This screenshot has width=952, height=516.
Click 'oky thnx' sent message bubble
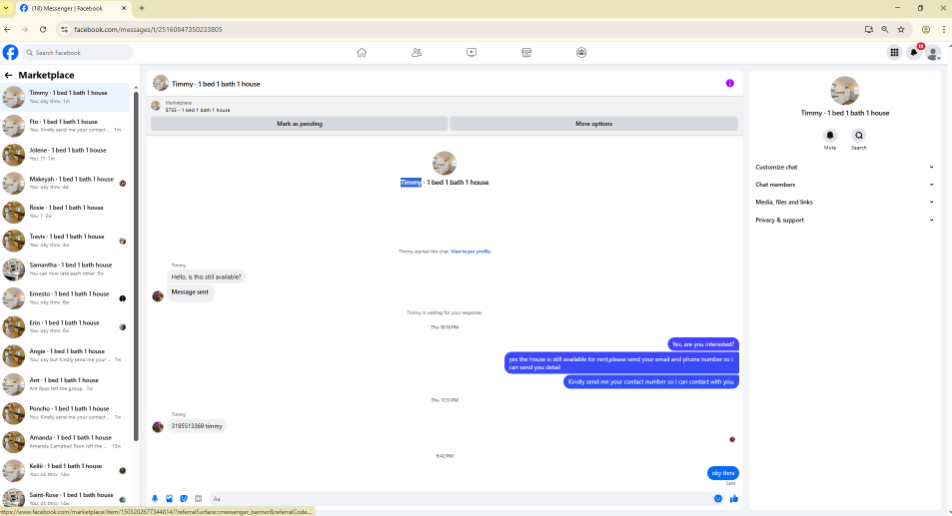pyautogui.click(x=722, y=473)
